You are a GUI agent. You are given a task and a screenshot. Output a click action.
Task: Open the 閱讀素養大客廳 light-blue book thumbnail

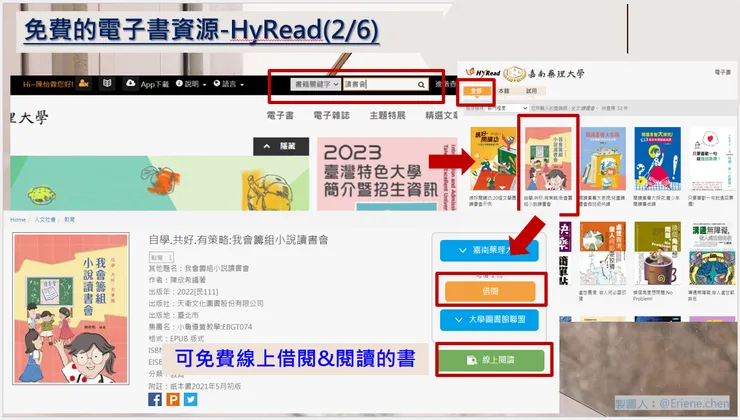click(603, 159)
